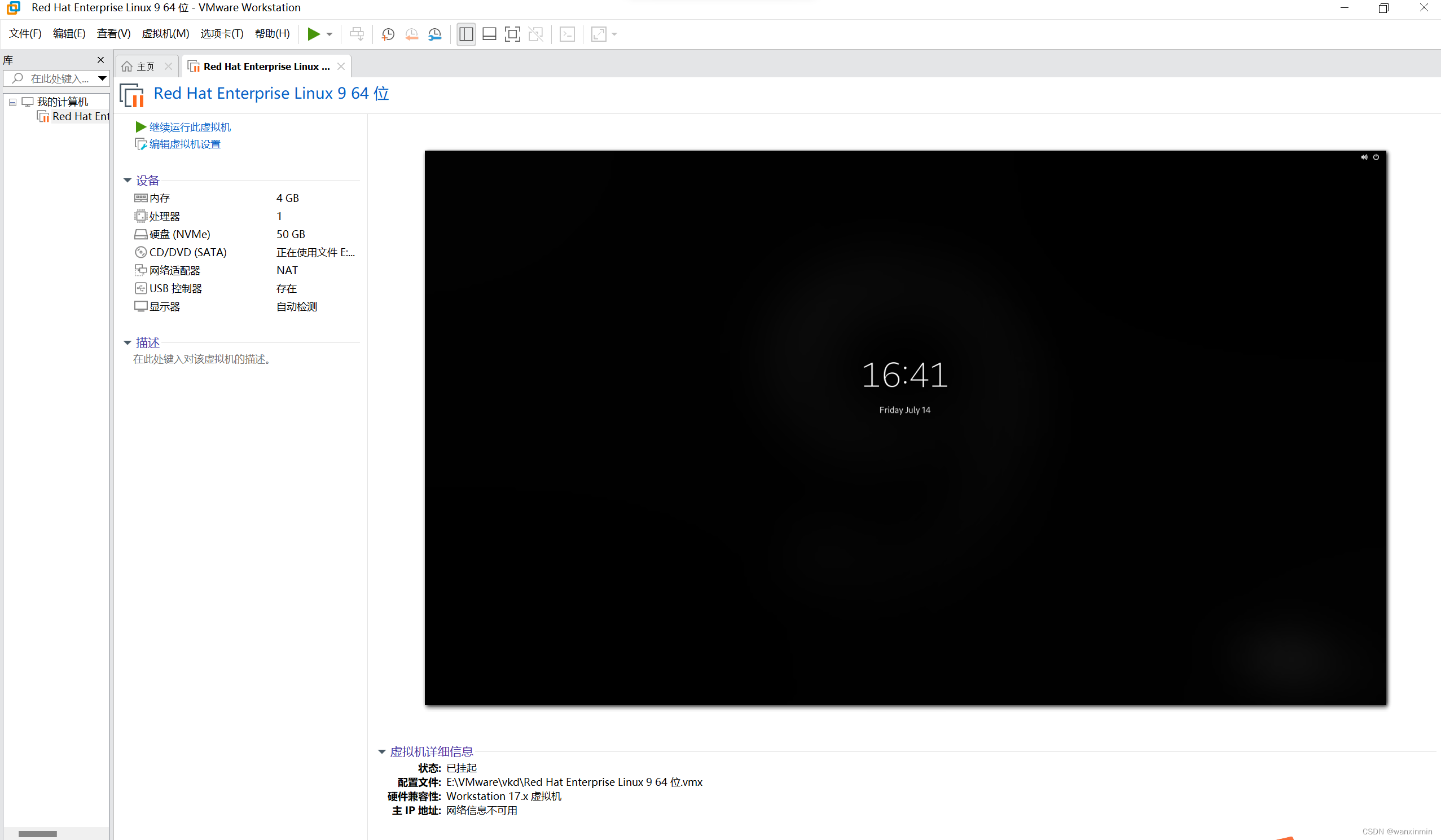Click the 内存 memory device row
The width and height of the screenshot is (1441, 840).
pos(246,198)
